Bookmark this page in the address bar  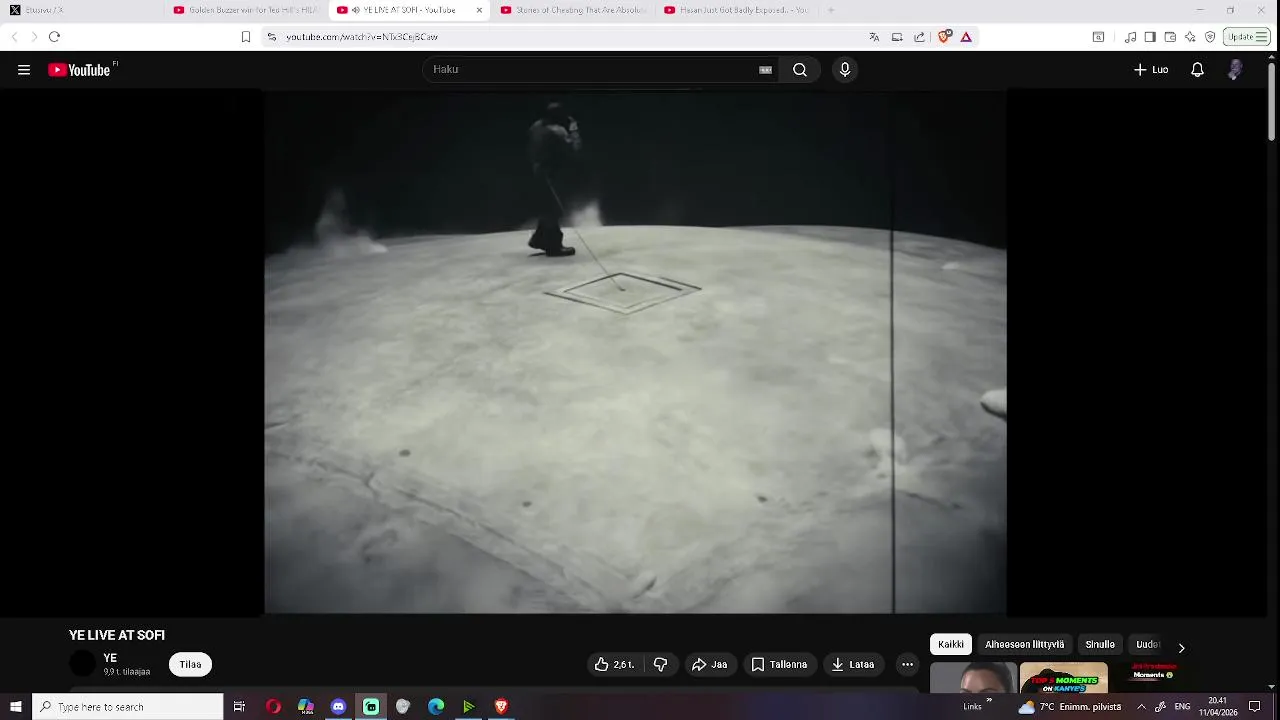[246, 37]
